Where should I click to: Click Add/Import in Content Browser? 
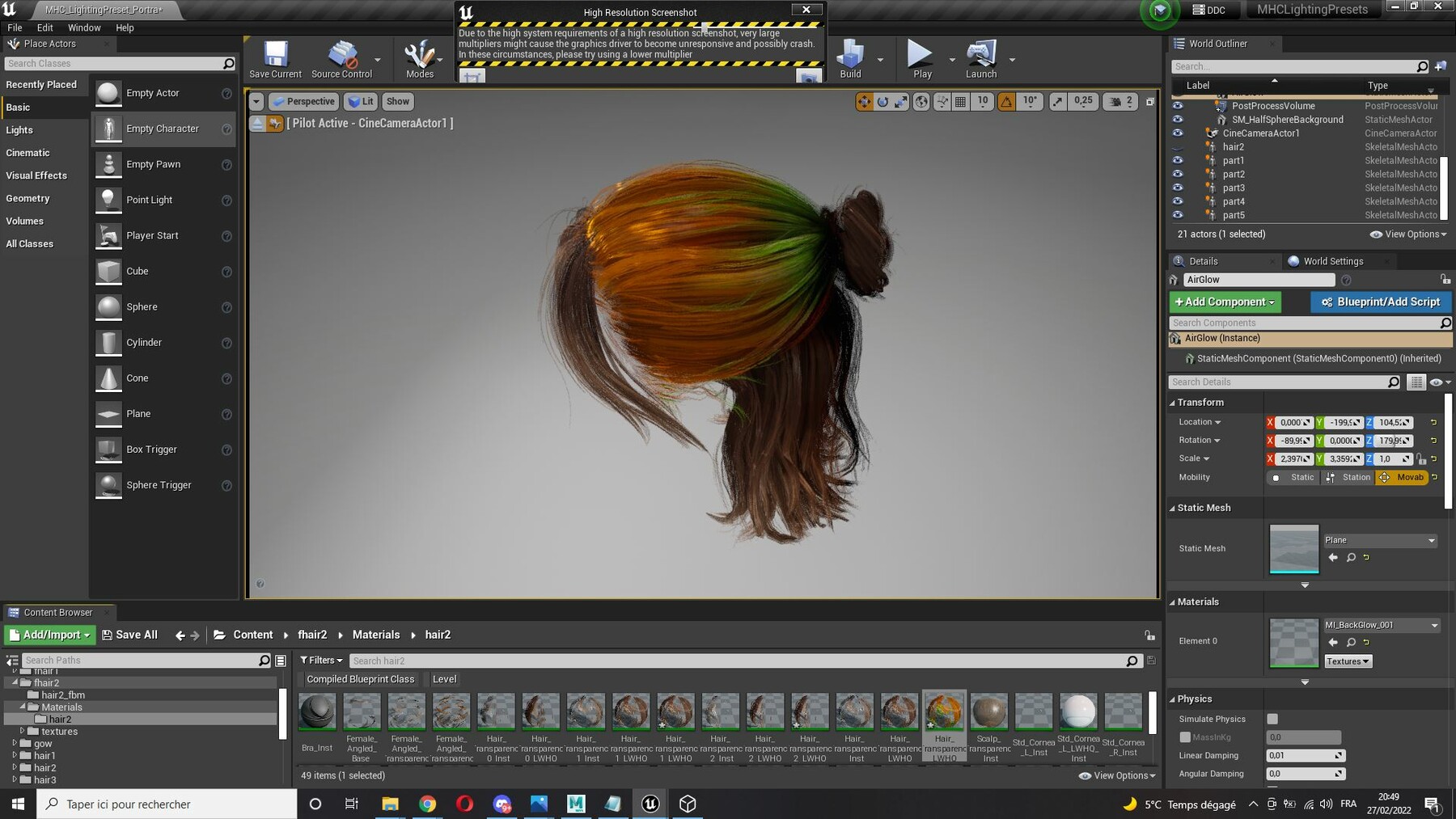pos(50,635)
